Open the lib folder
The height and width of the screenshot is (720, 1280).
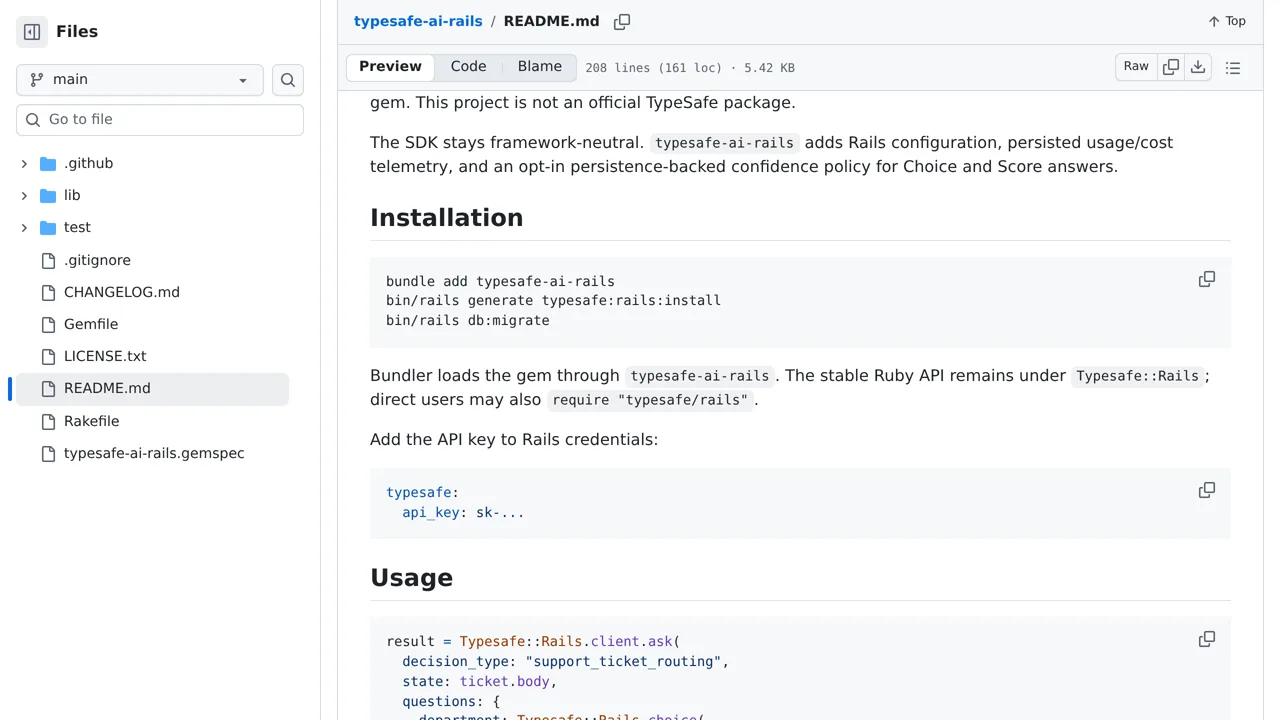[x=72, y=196]
